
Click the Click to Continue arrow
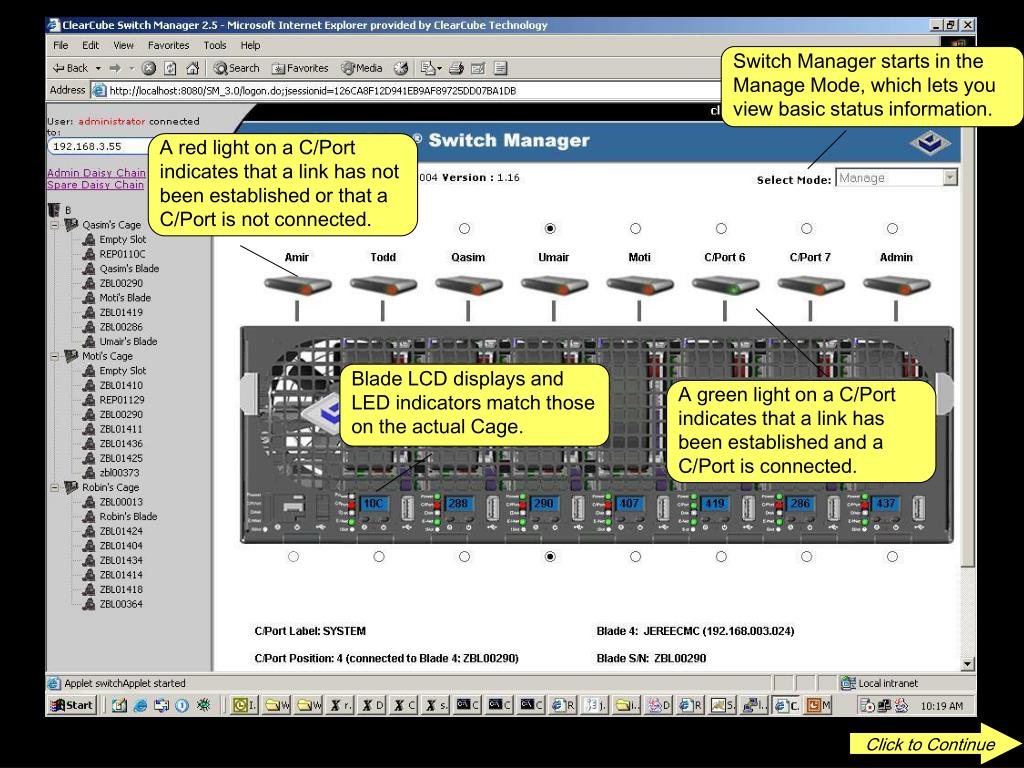click(x=935, y=744)
